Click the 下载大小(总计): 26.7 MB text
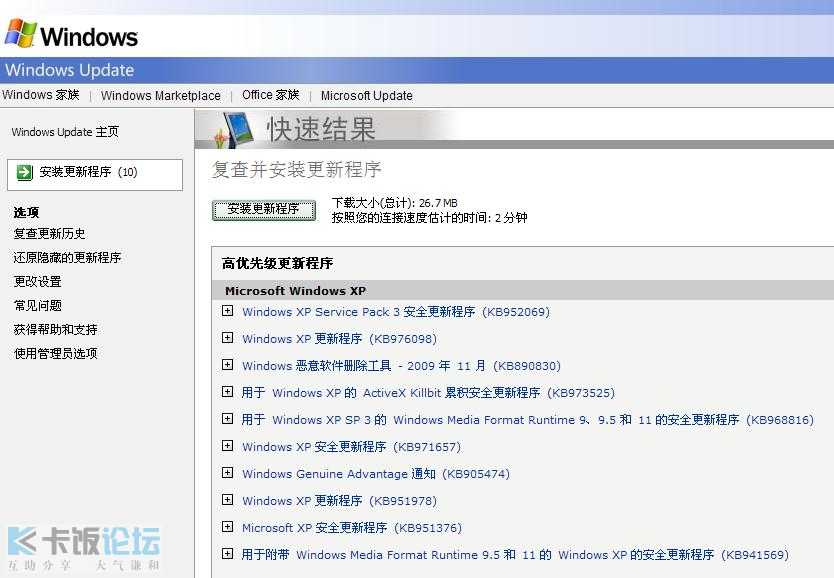This screenshot has width=834, height=578. click(395, 203)
